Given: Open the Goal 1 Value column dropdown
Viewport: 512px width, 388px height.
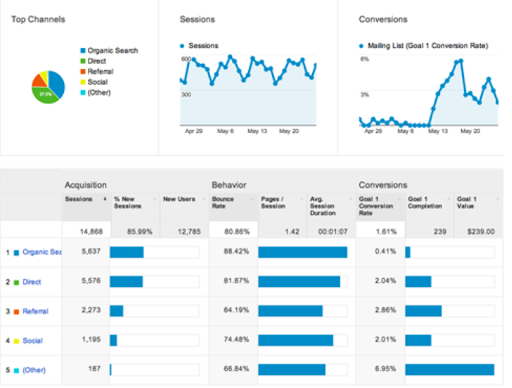Looking at the screenshot, I should (x=498, y=199).
